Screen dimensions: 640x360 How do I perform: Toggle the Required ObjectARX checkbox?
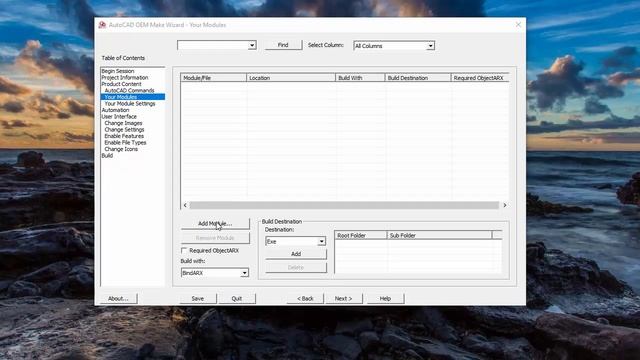point(184,250)
